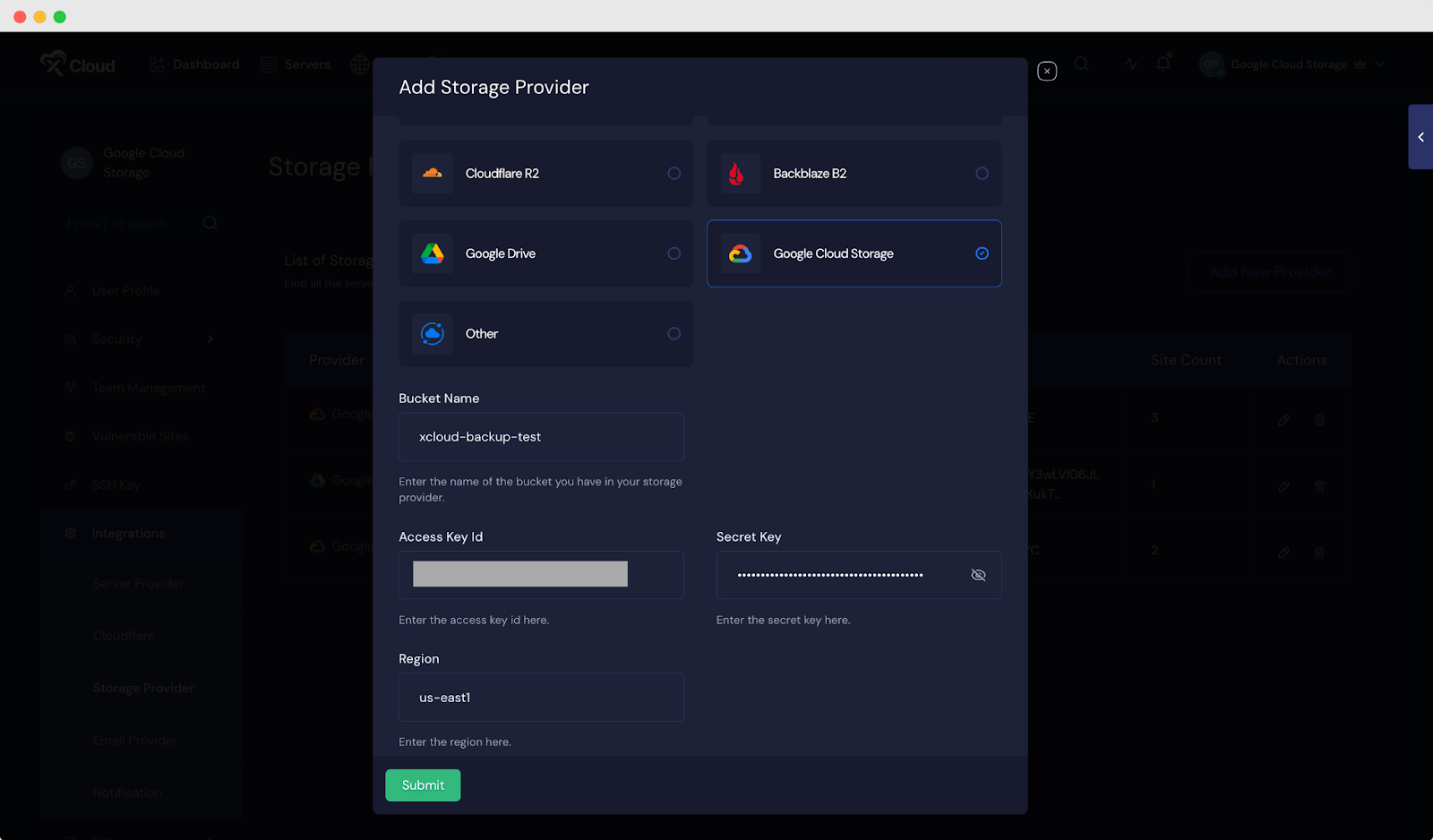Open the Dashboard menu item
The image size is (1433, 840).
[206, 64]
